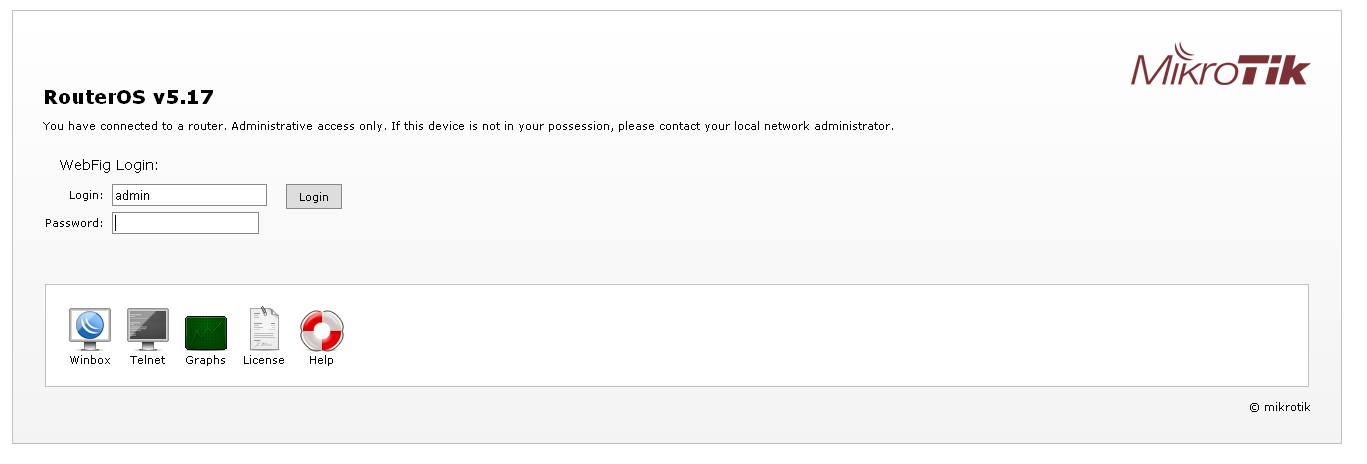This screenshot has width=1367, height=464.
Task: Click the "Telnet" text label
Action: [x=148, y=360]
